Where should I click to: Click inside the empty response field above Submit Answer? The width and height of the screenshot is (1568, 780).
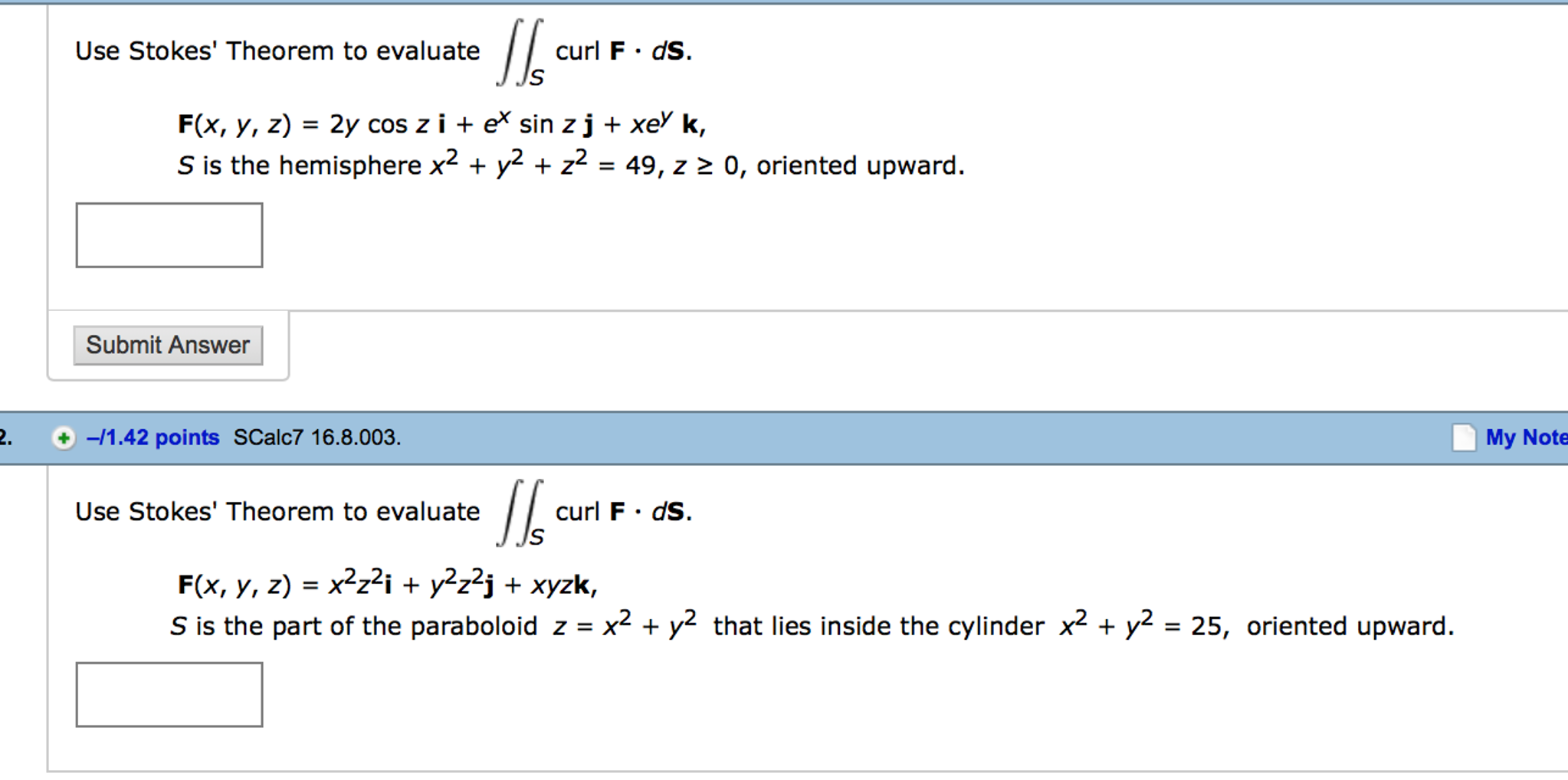(169, 234)
